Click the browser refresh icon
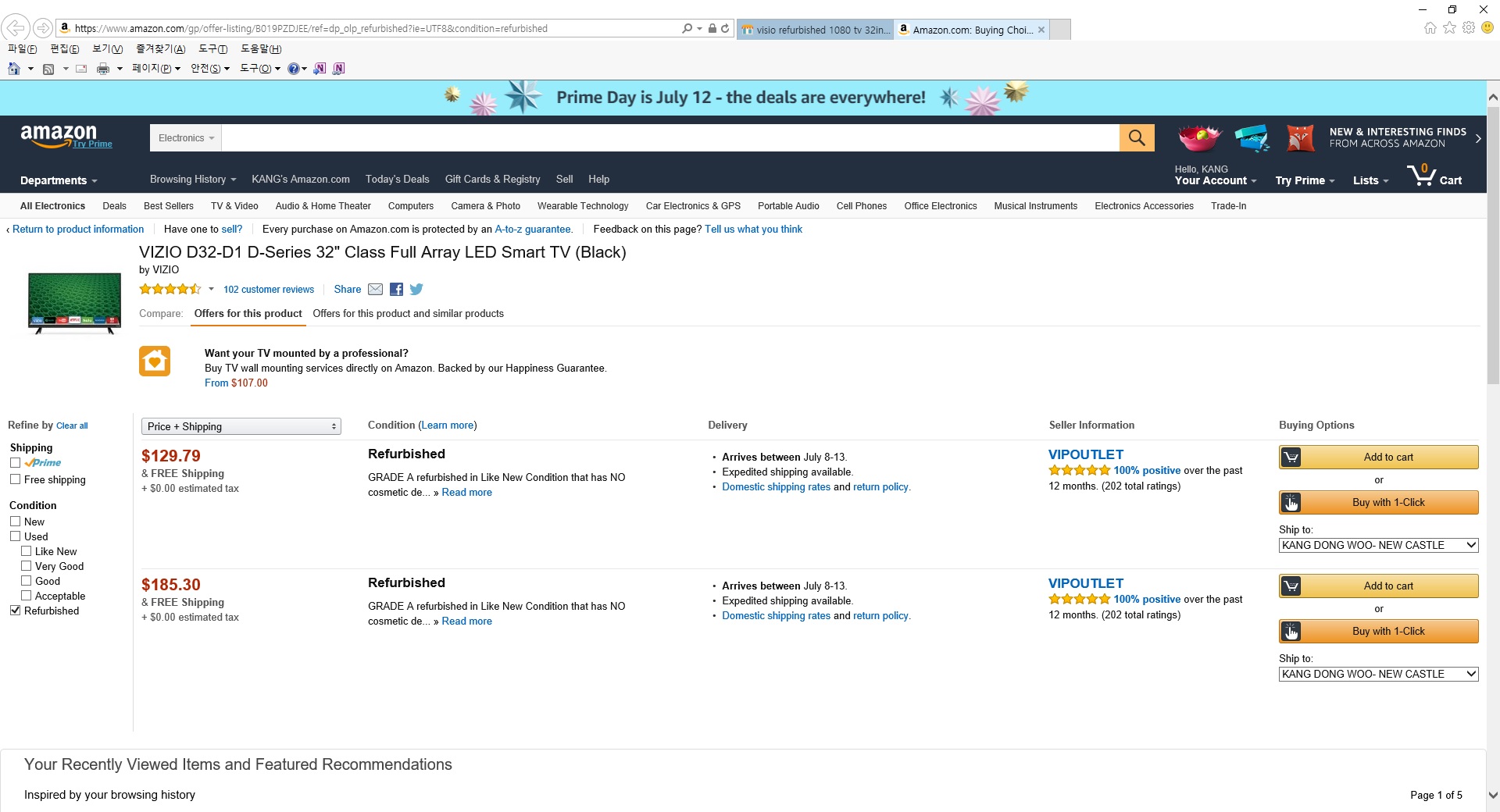1500x812 pixels. pyautogui.click(x=725, y=28)
